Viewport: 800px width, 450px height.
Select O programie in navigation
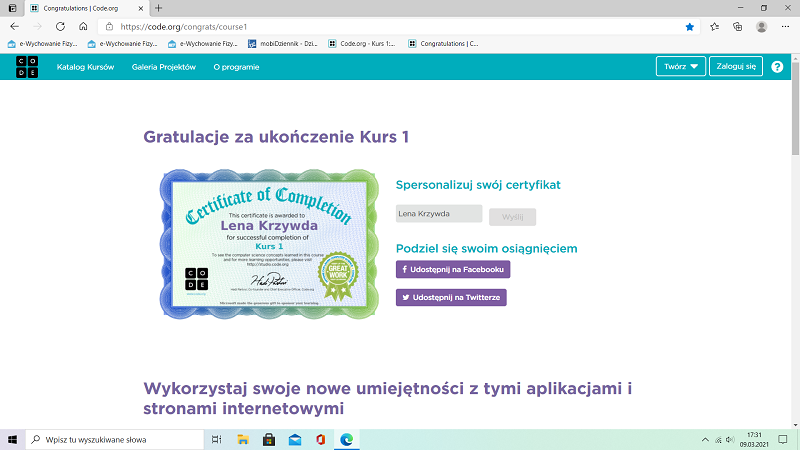pyautogui.click(x=236, y=67)
